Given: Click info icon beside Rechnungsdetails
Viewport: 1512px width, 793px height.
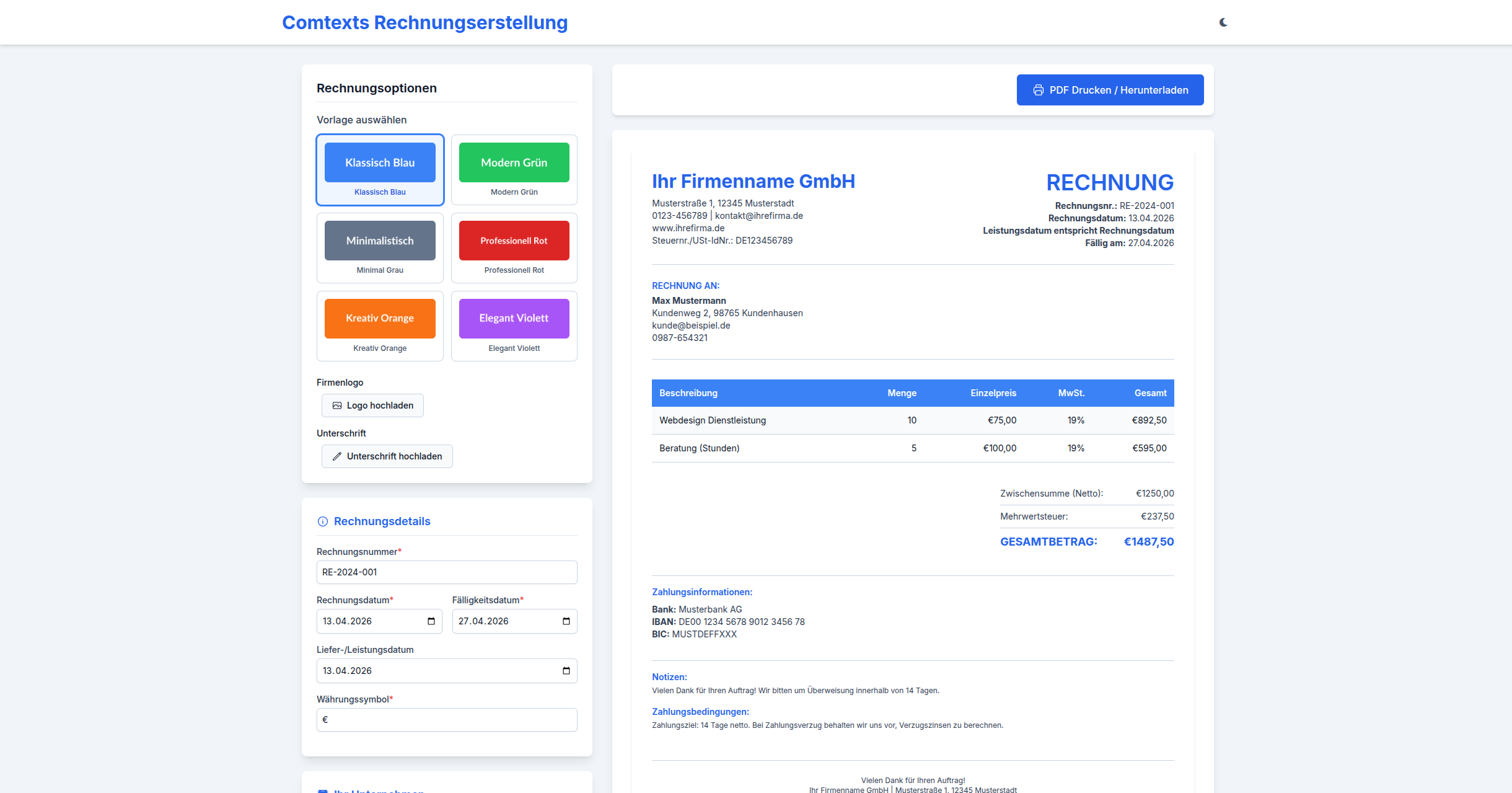Looking at the screenshot, I should point(323,521).
